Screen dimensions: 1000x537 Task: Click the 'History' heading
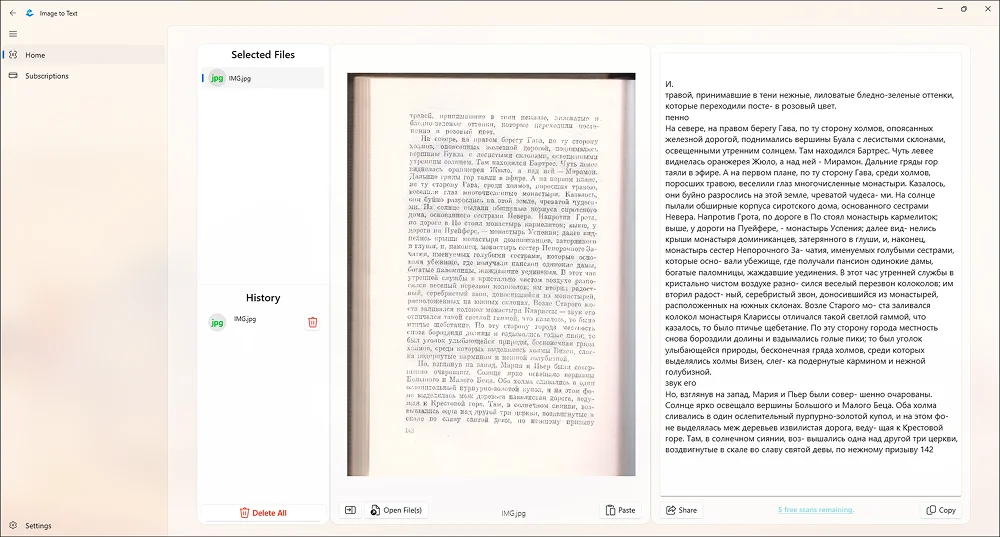[263, 298]
